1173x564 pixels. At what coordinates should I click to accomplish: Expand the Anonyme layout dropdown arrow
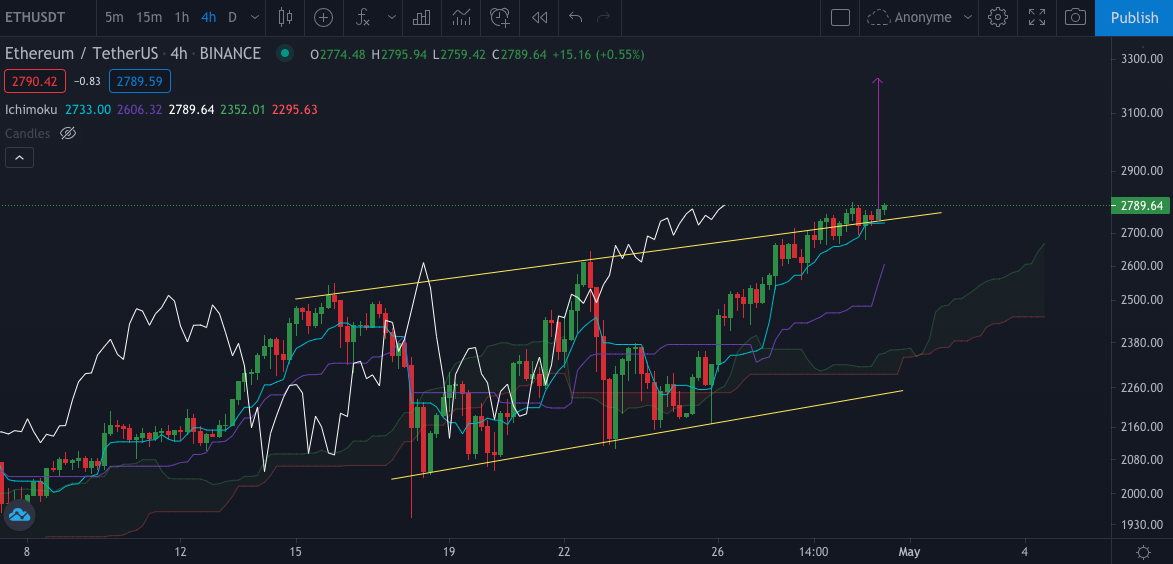click(968, 17)
